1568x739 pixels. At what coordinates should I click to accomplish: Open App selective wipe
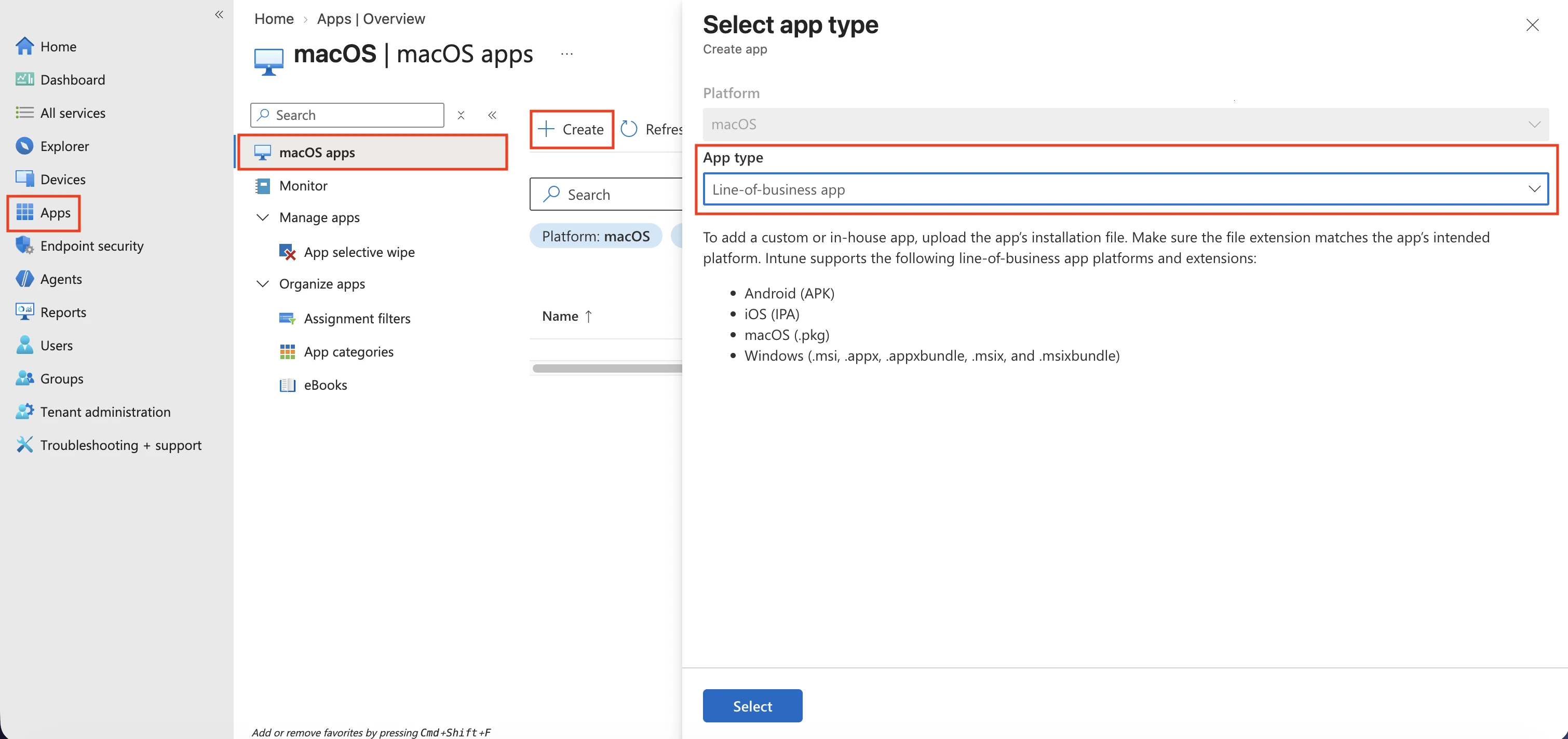(347, 252)
